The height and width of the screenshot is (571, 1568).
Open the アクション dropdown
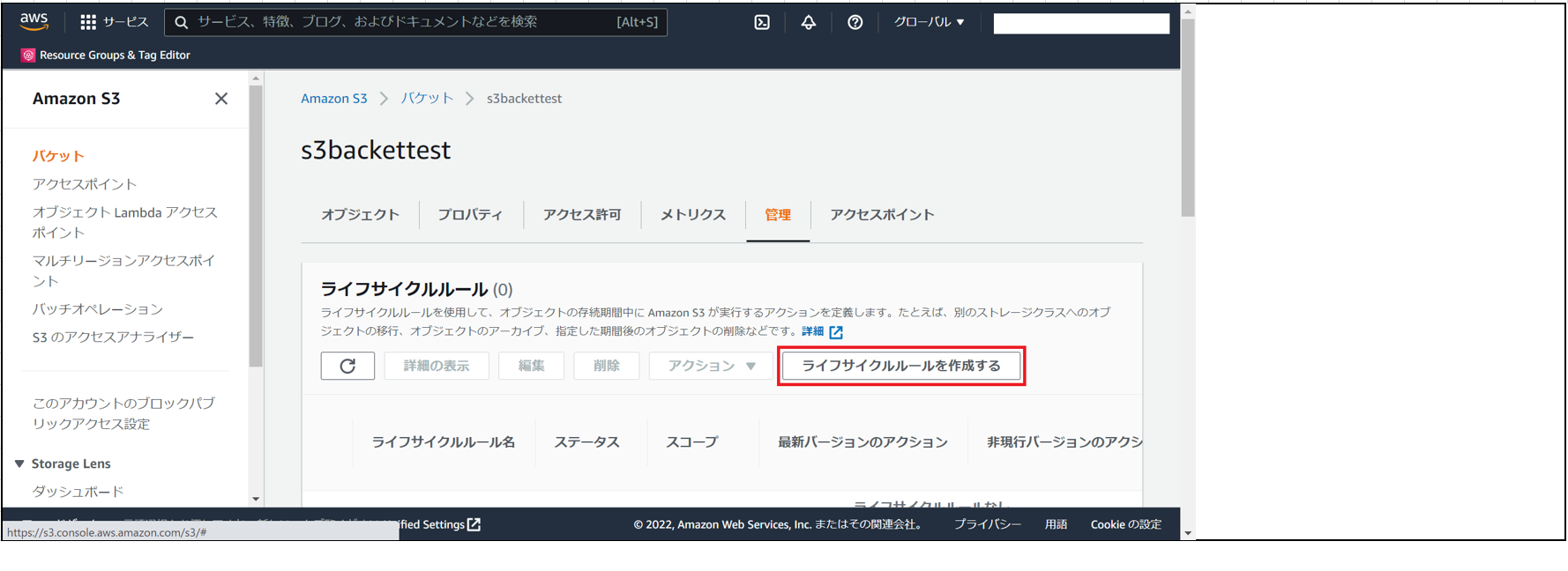pos(711,366)
